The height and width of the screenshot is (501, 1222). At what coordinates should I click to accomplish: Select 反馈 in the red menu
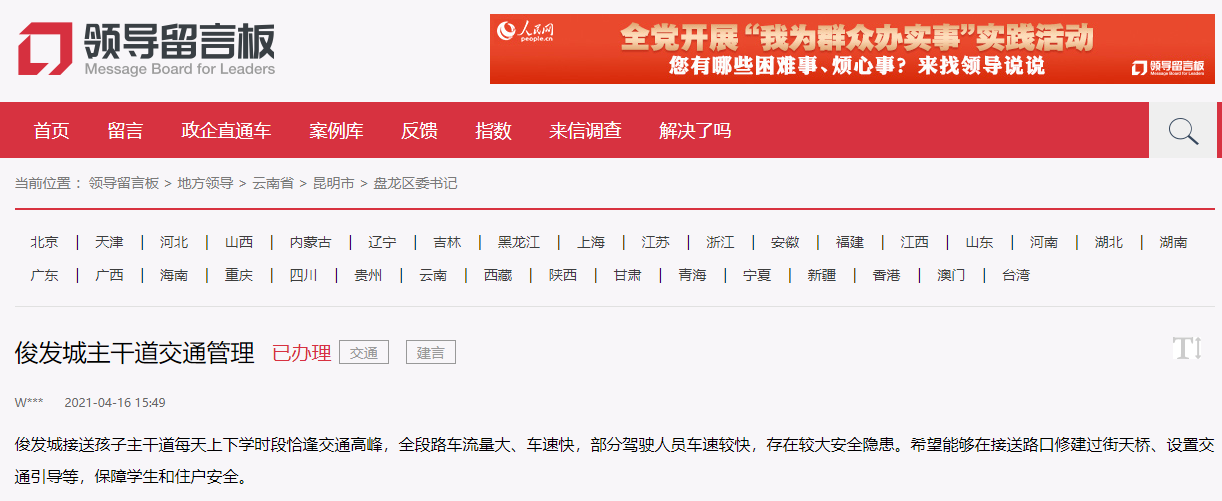[x=419, y=131]
